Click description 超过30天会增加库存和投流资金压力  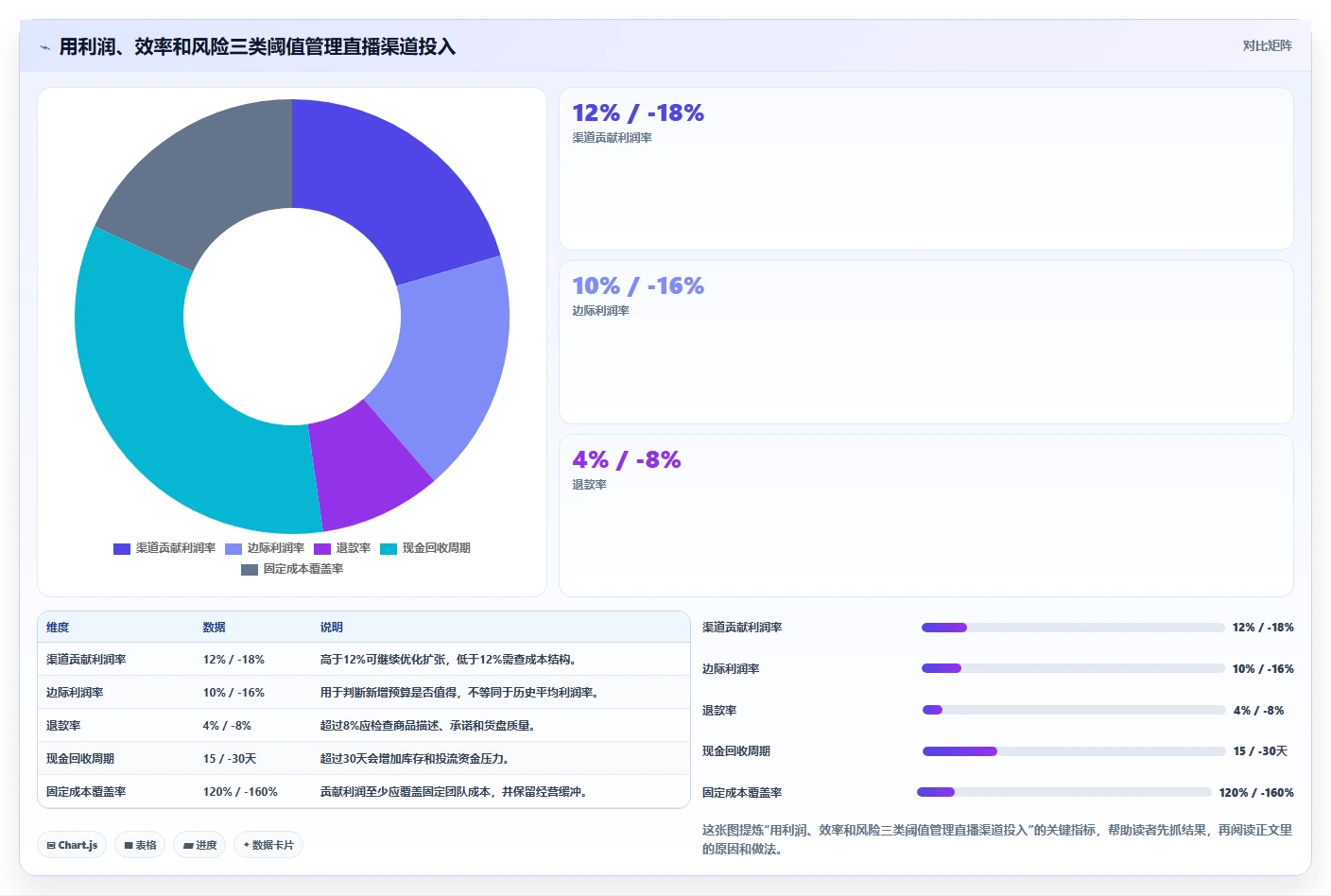click(x=415, y=759)
